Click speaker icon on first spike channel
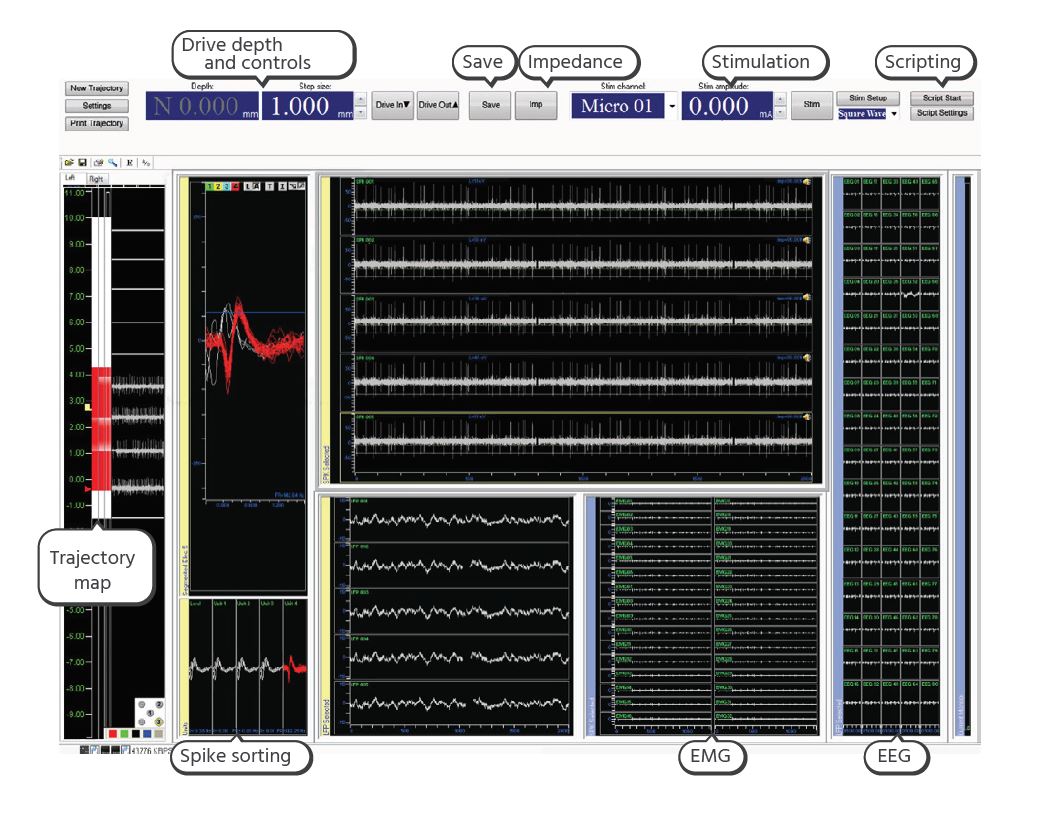1039x819 pixels. 806,183
